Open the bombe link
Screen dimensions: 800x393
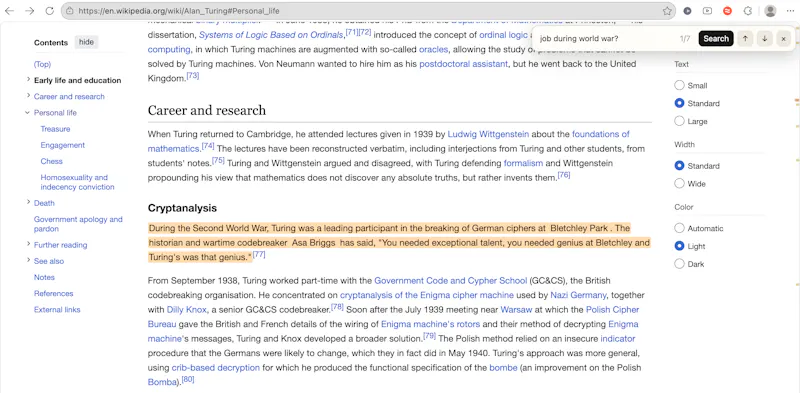click(x=503, y=368)
